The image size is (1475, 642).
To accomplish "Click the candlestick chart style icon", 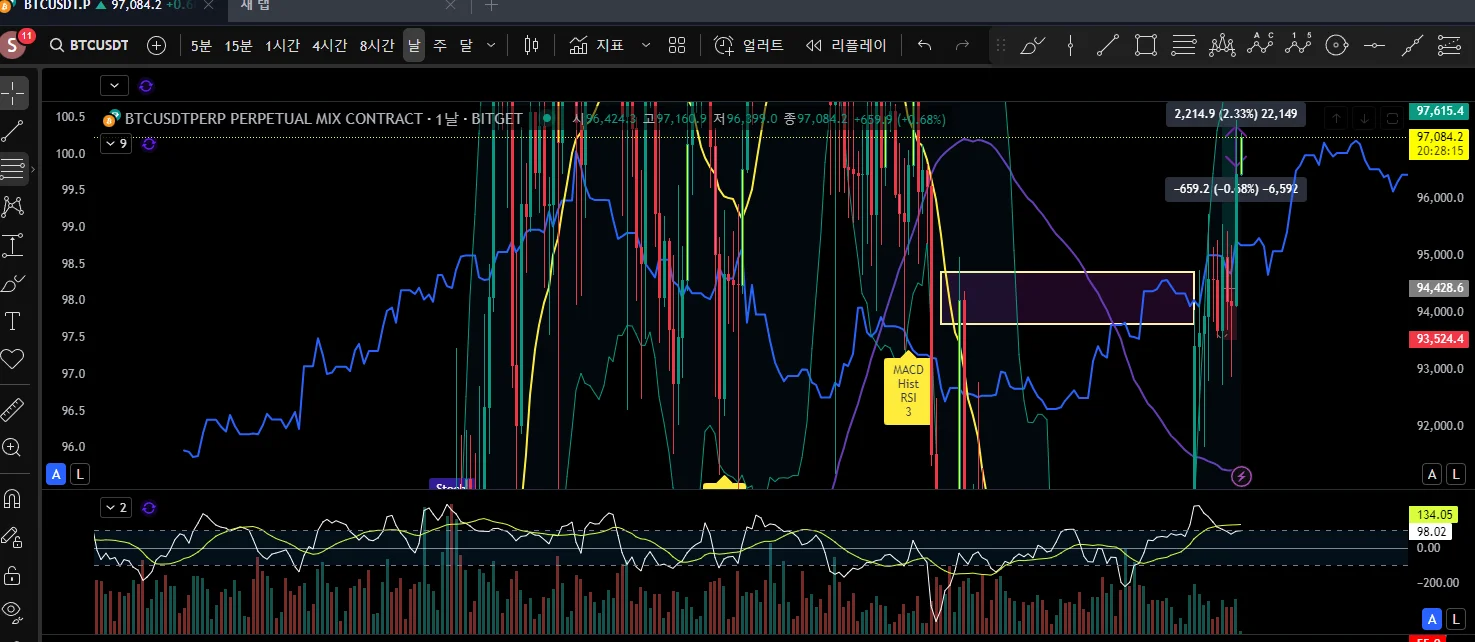I will [531, 46].
